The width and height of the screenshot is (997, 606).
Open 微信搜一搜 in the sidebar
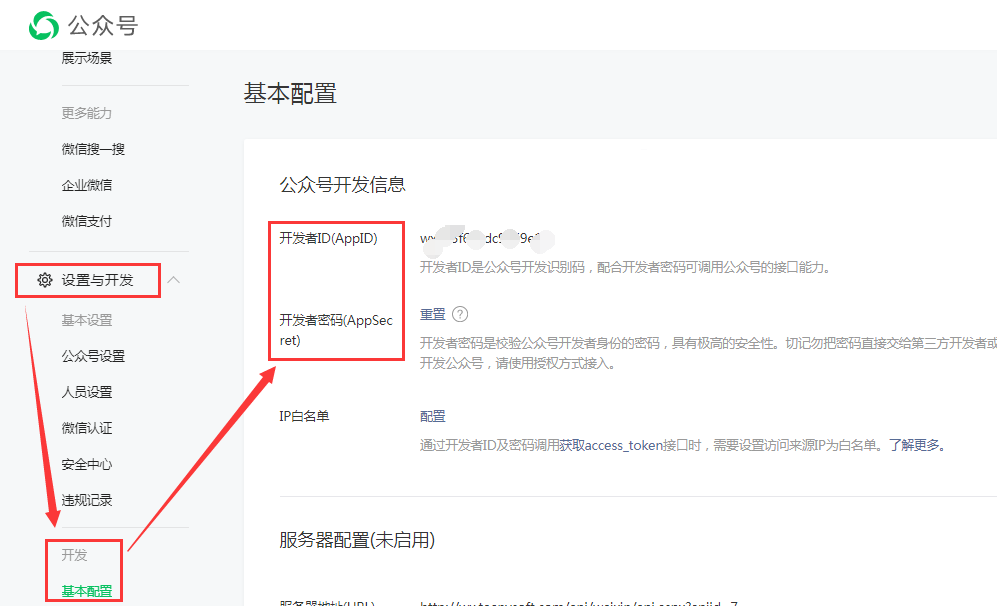pos(93,149)
